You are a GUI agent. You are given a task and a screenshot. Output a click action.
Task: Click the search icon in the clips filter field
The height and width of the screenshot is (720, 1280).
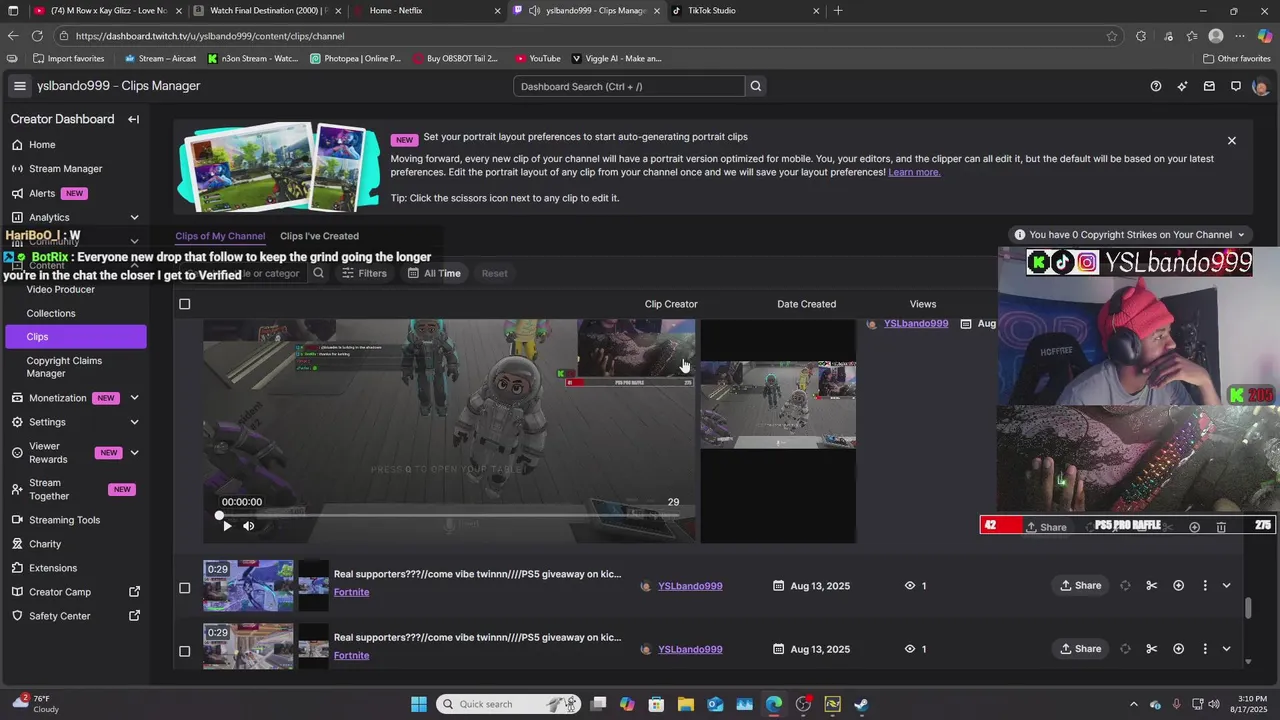coord(318,273)
